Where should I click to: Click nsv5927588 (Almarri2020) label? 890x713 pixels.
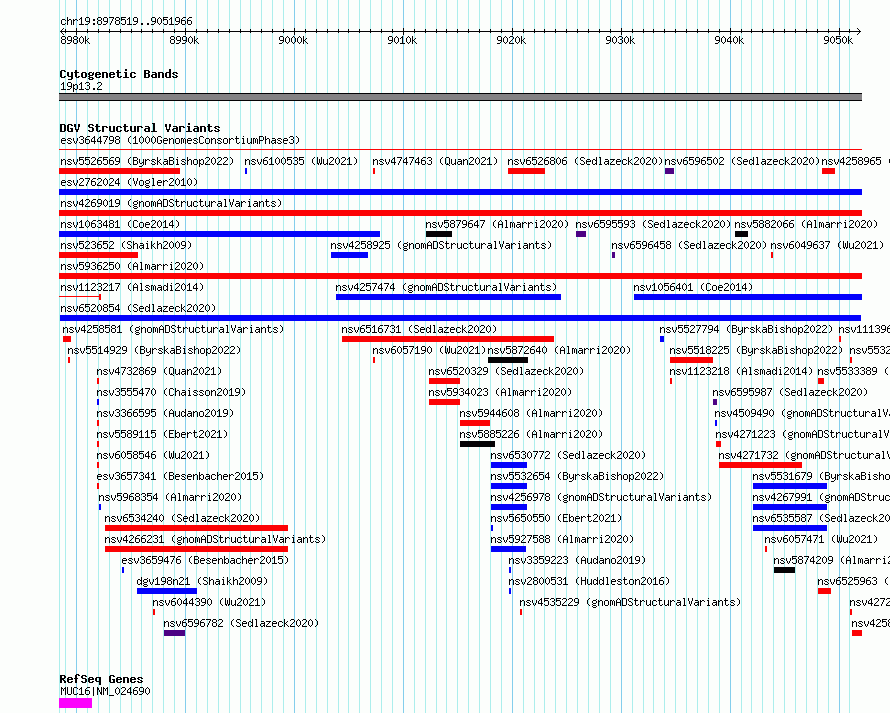pos(562,539)
